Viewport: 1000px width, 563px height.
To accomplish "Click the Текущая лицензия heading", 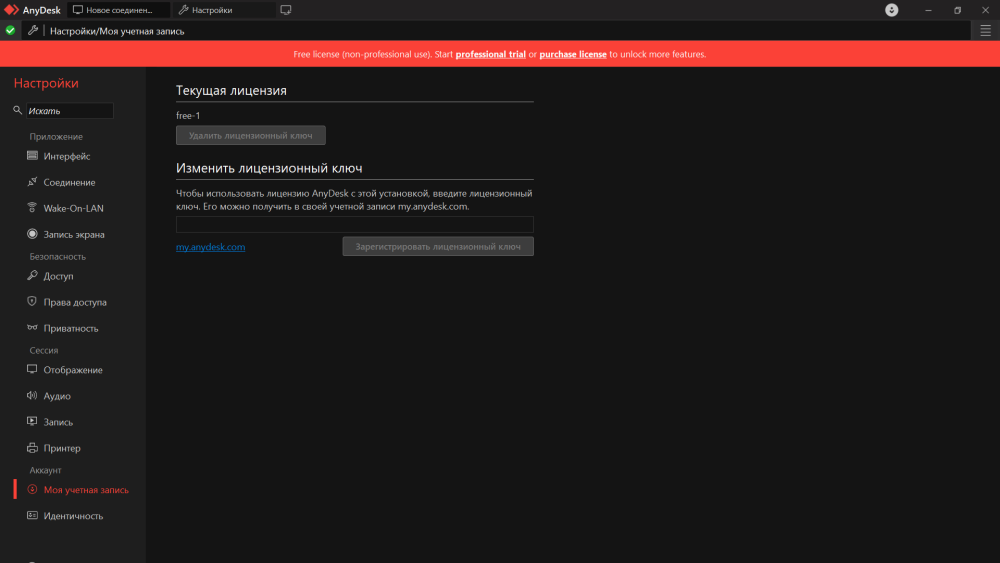I will click(x=232, y=91).
